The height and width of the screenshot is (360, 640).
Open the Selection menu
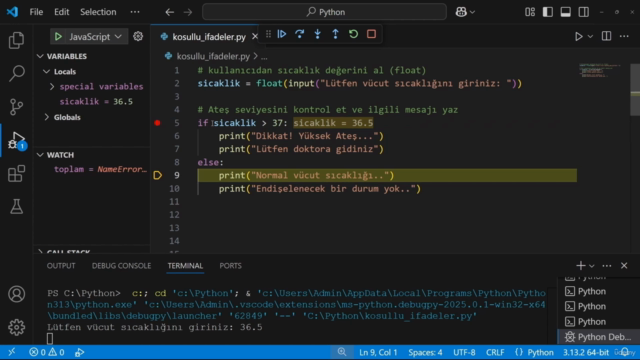[x=98, y=12]
